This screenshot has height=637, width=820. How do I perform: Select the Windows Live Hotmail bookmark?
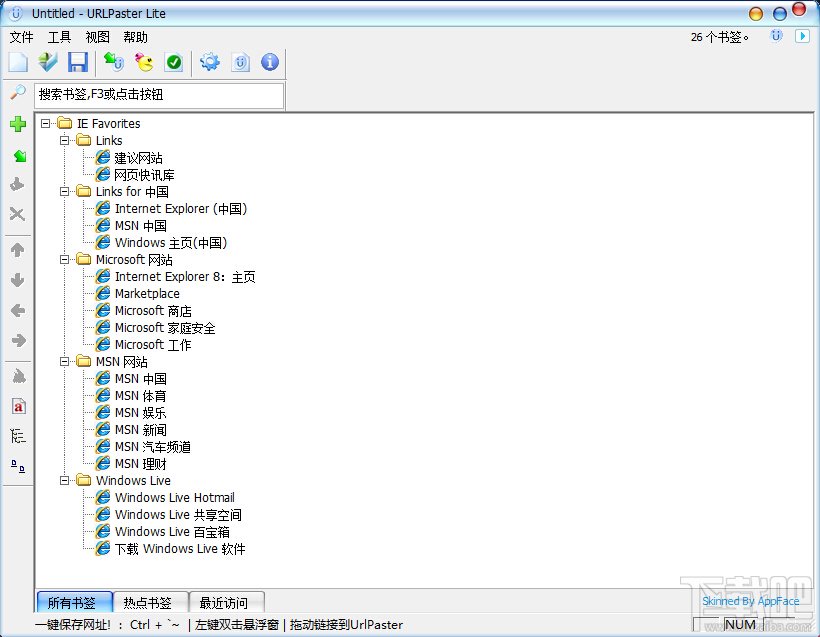(x=175, y=497)
